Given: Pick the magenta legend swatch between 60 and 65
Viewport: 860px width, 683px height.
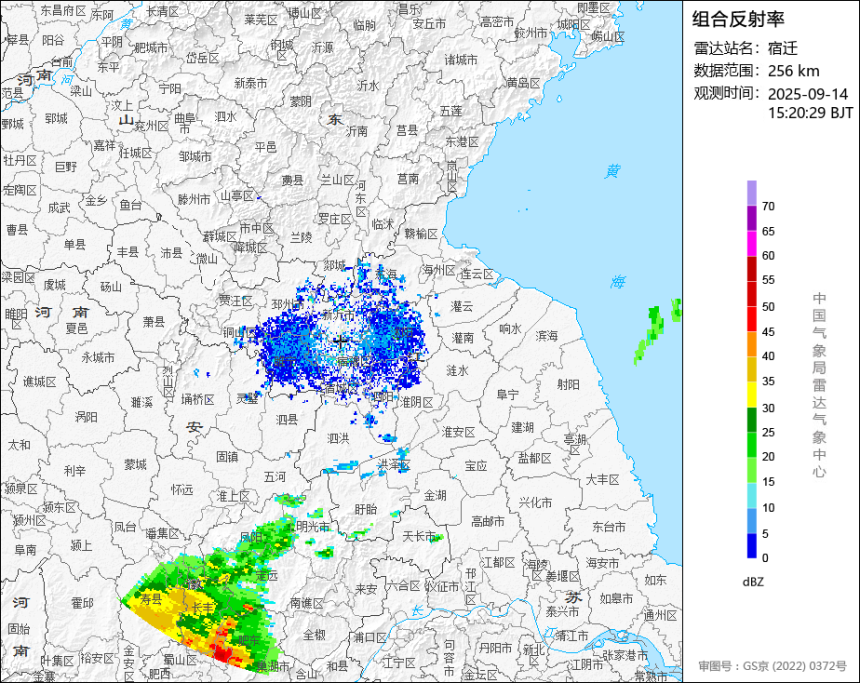Looking at the screenshot, I should coord(751,243).
